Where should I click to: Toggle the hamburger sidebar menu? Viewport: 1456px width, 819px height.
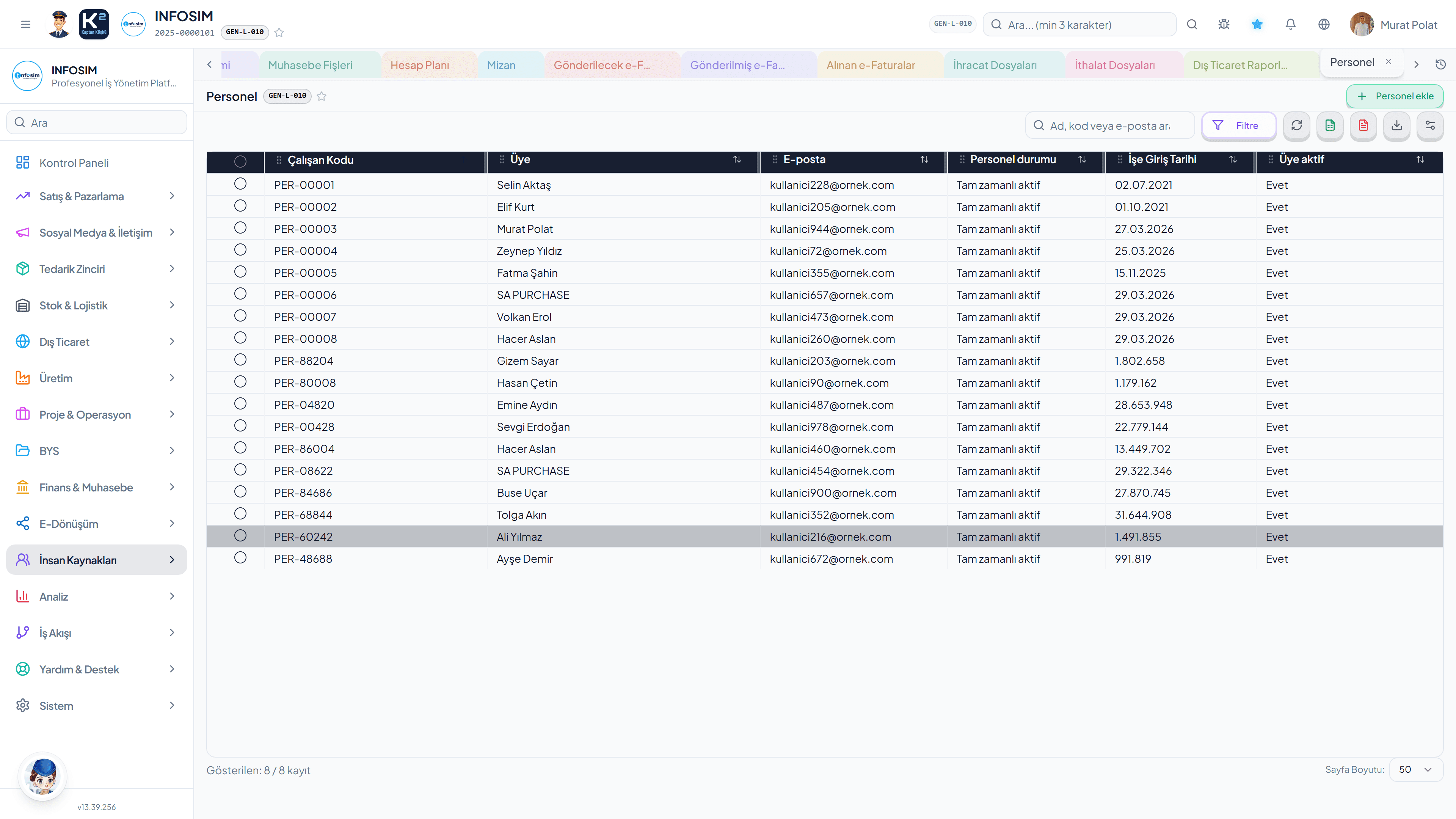pos(25,24)
